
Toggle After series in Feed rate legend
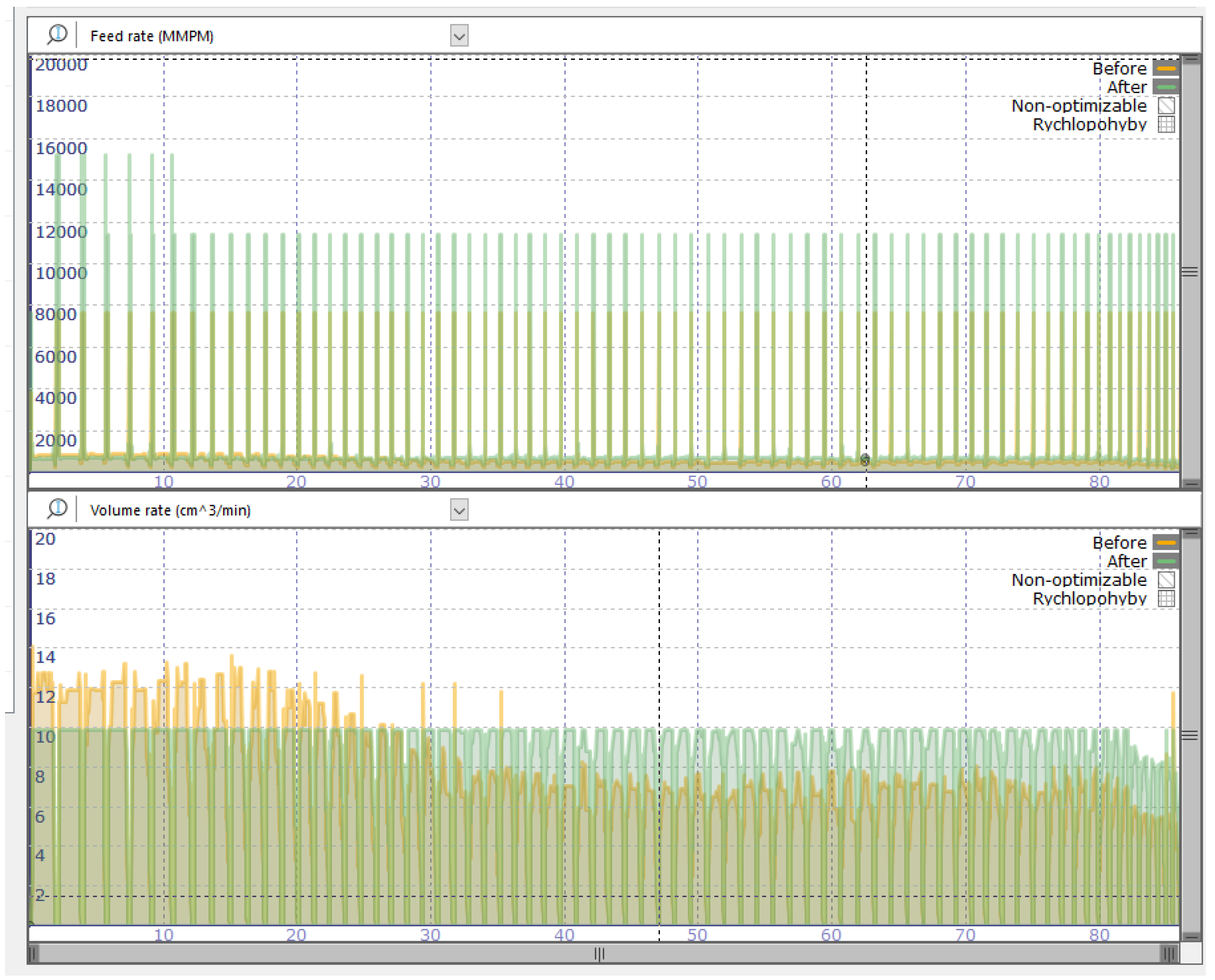pyautogui.click(x=1166, y=87)
